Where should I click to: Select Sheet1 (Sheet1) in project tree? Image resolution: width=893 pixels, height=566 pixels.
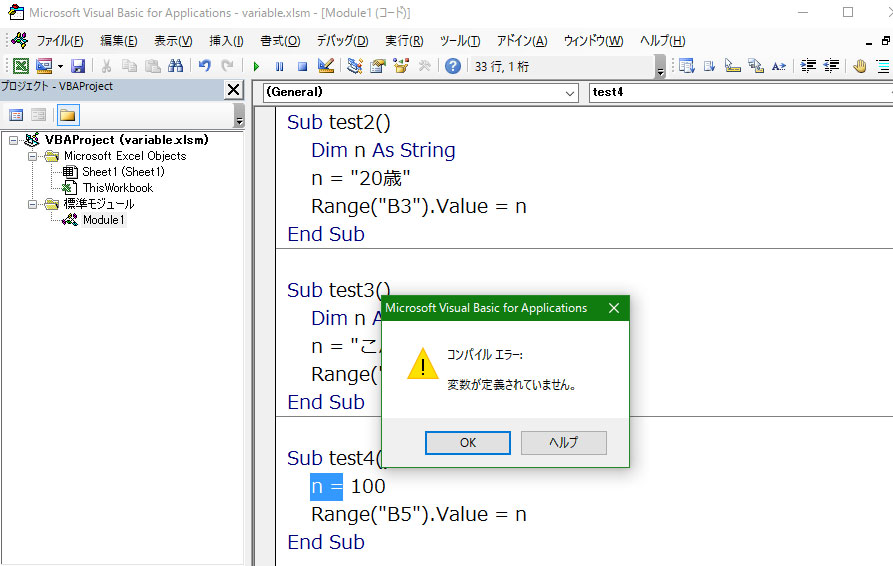[123, 172]
